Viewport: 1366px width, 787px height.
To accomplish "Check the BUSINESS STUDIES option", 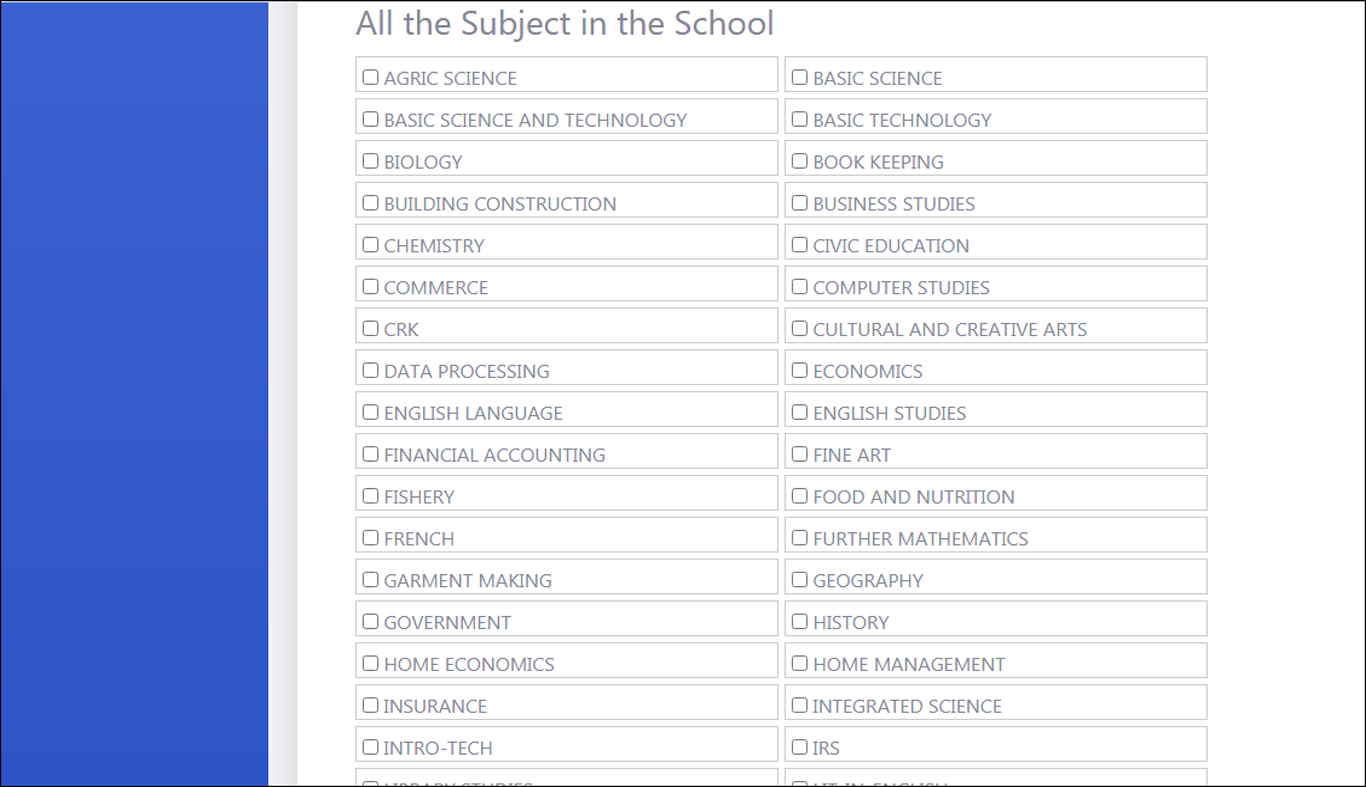I will [799, 203].
